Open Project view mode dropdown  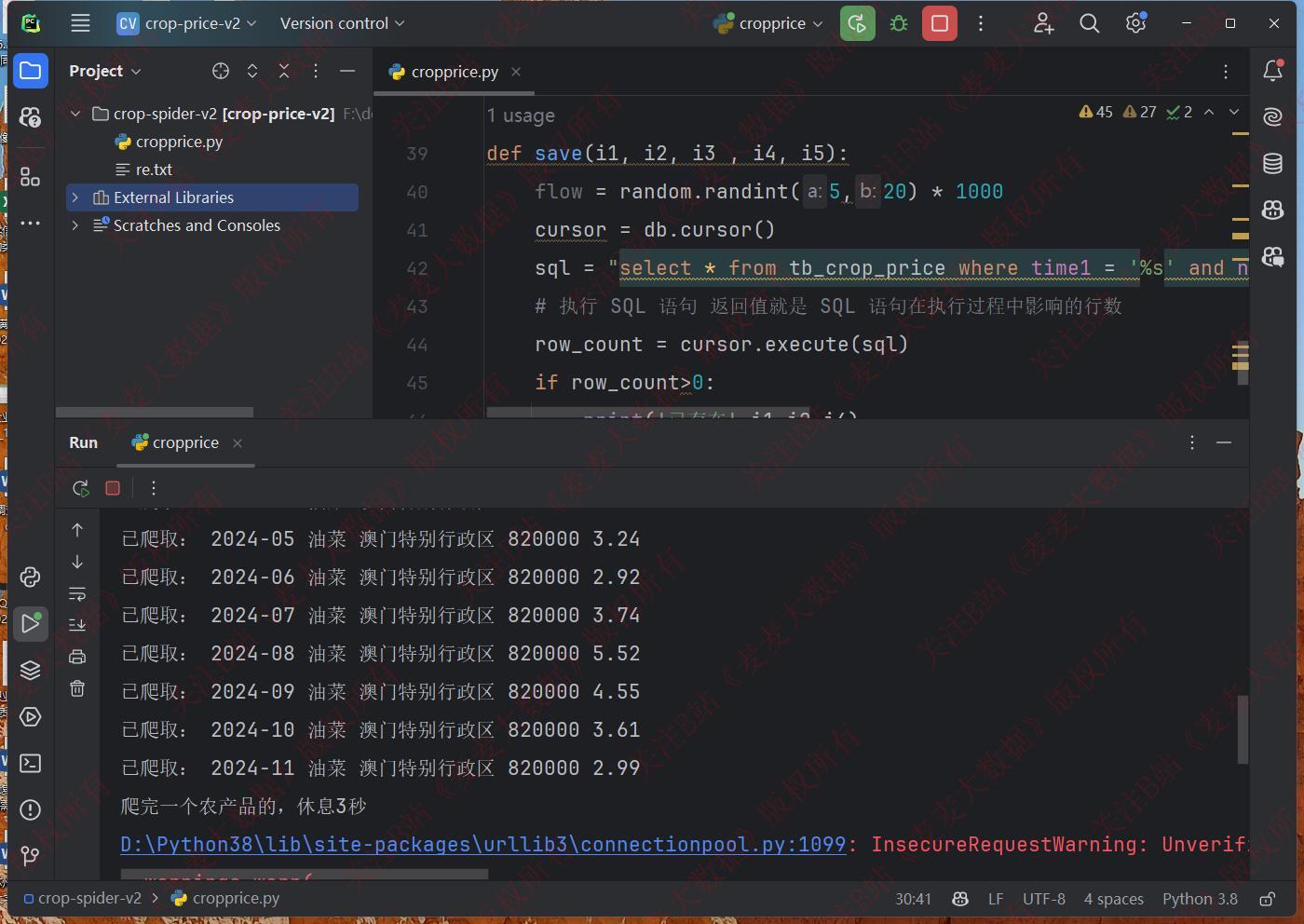(104, 71)
